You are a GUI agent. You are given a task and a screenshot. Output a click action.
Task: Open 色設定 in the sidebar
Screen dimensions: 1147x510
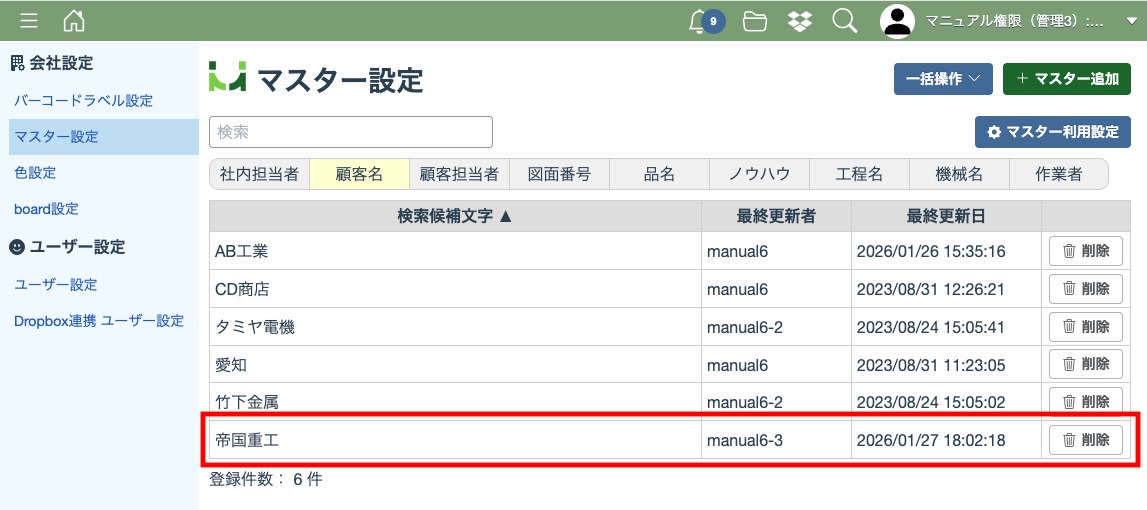(x=35, y=173)
